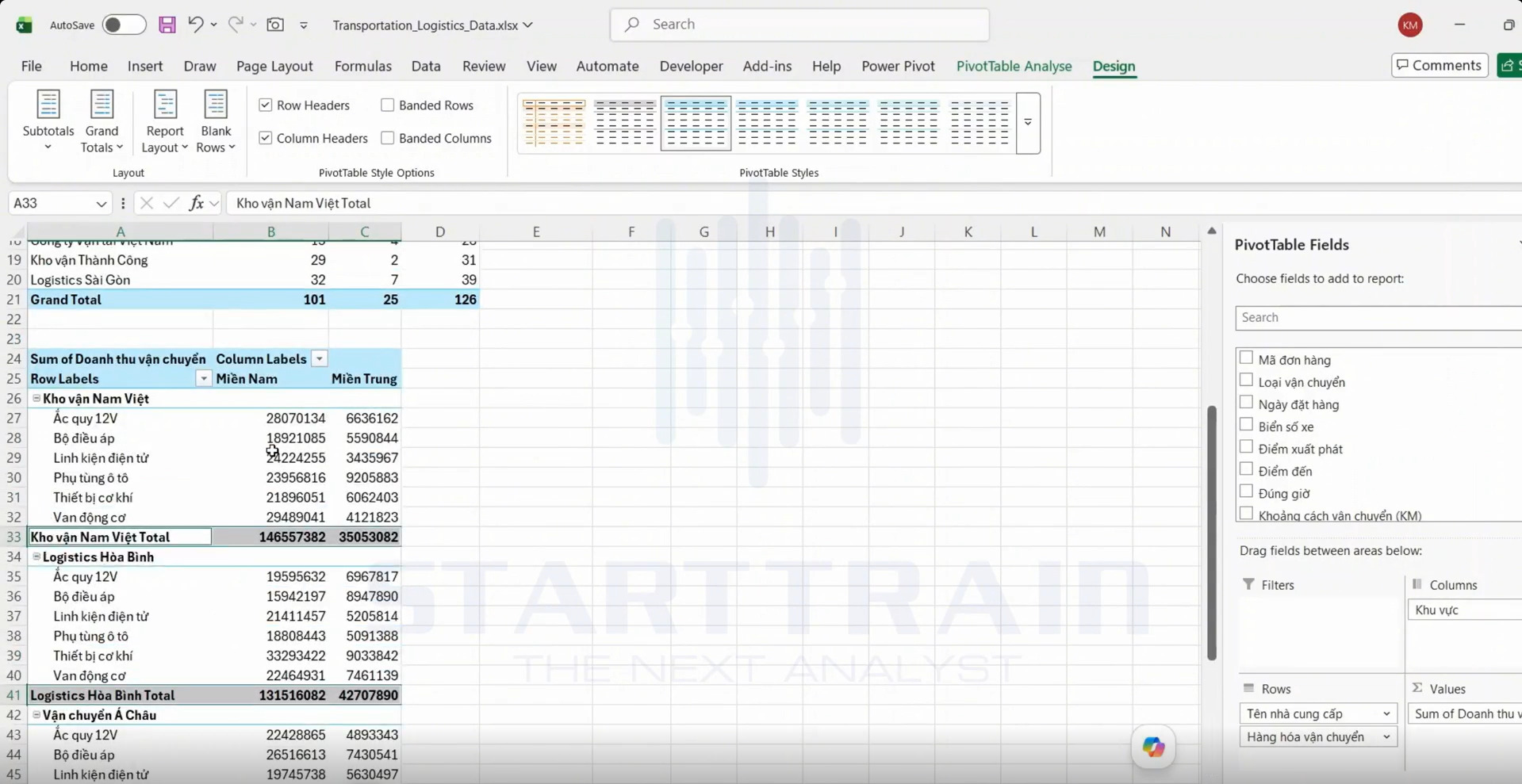This screenshot has width=1522, height=784.
Task: Switch to the PivotTable Analyse tab
Action: click(x=1014, y=66)
